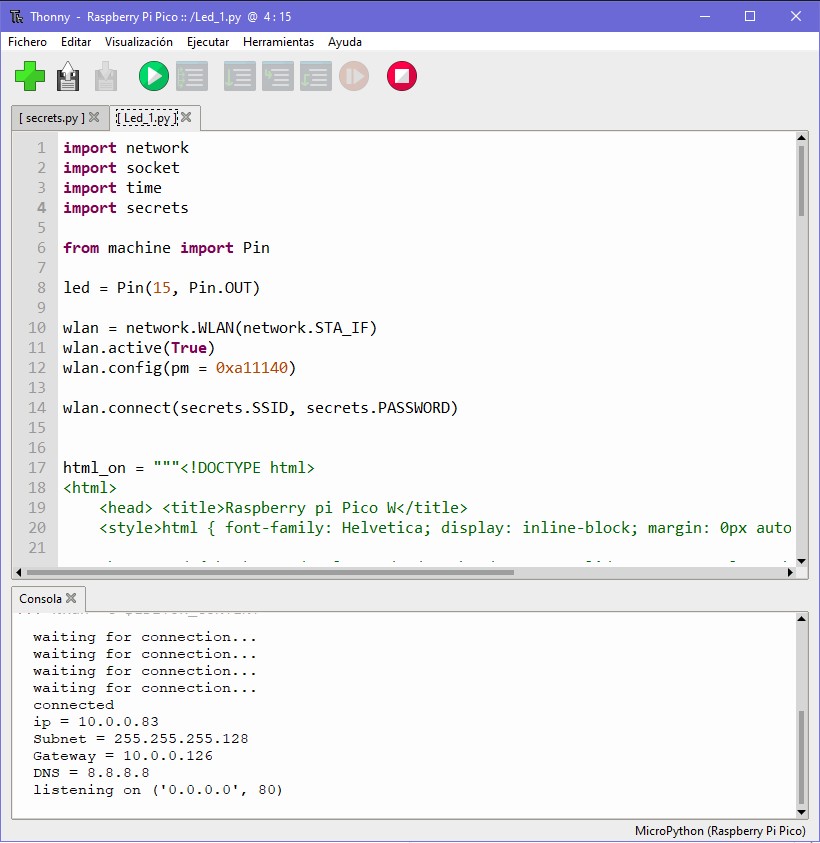Click the Step into debug icon
Viewport: 820px width, 843px height.
coord(277,76)
